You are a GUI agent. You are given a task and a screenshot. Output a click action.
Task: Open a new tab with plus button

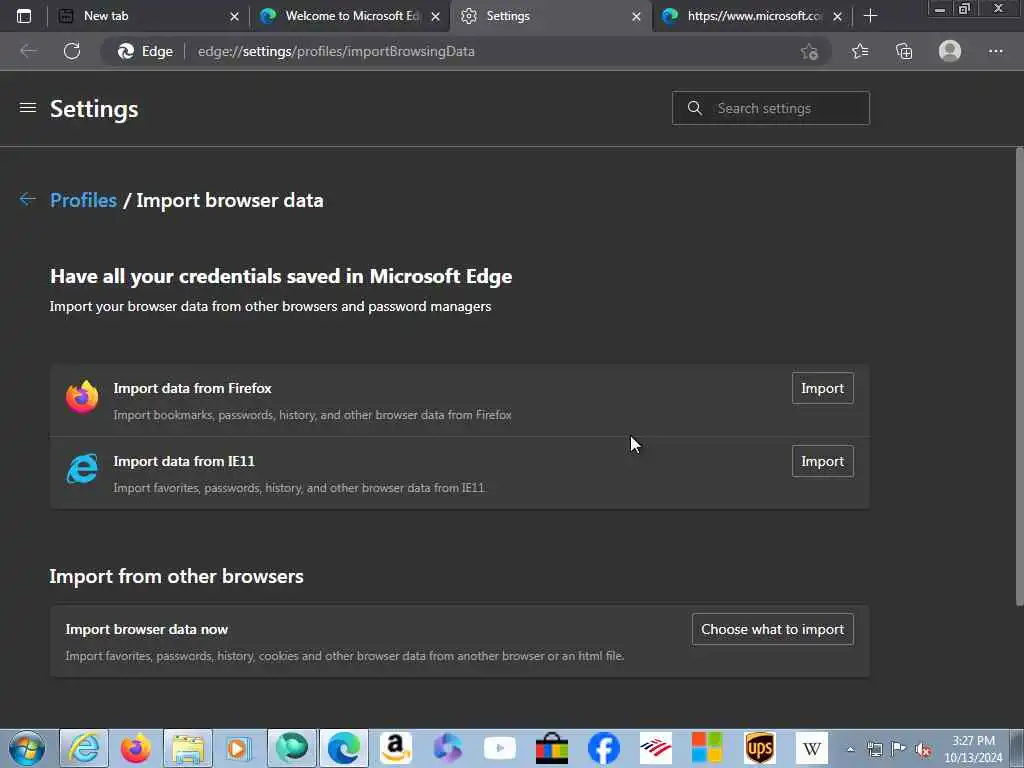870,16
